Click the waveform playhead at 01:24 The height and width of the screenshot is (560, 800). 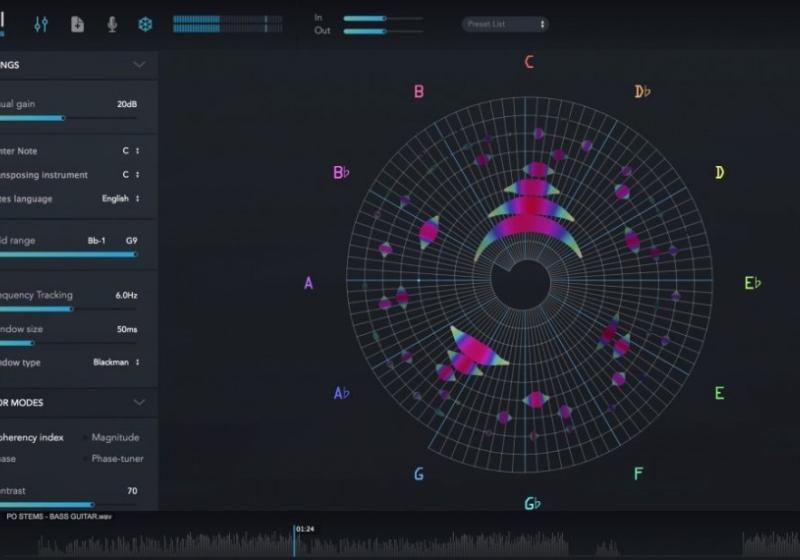[x=294, y=542]
